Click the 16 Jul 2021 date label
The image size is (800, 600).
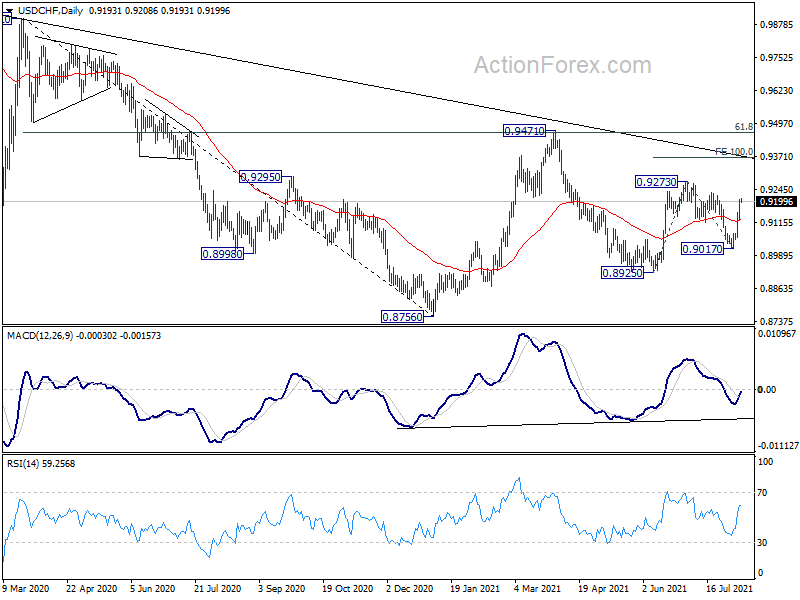(x=730, y=588)
